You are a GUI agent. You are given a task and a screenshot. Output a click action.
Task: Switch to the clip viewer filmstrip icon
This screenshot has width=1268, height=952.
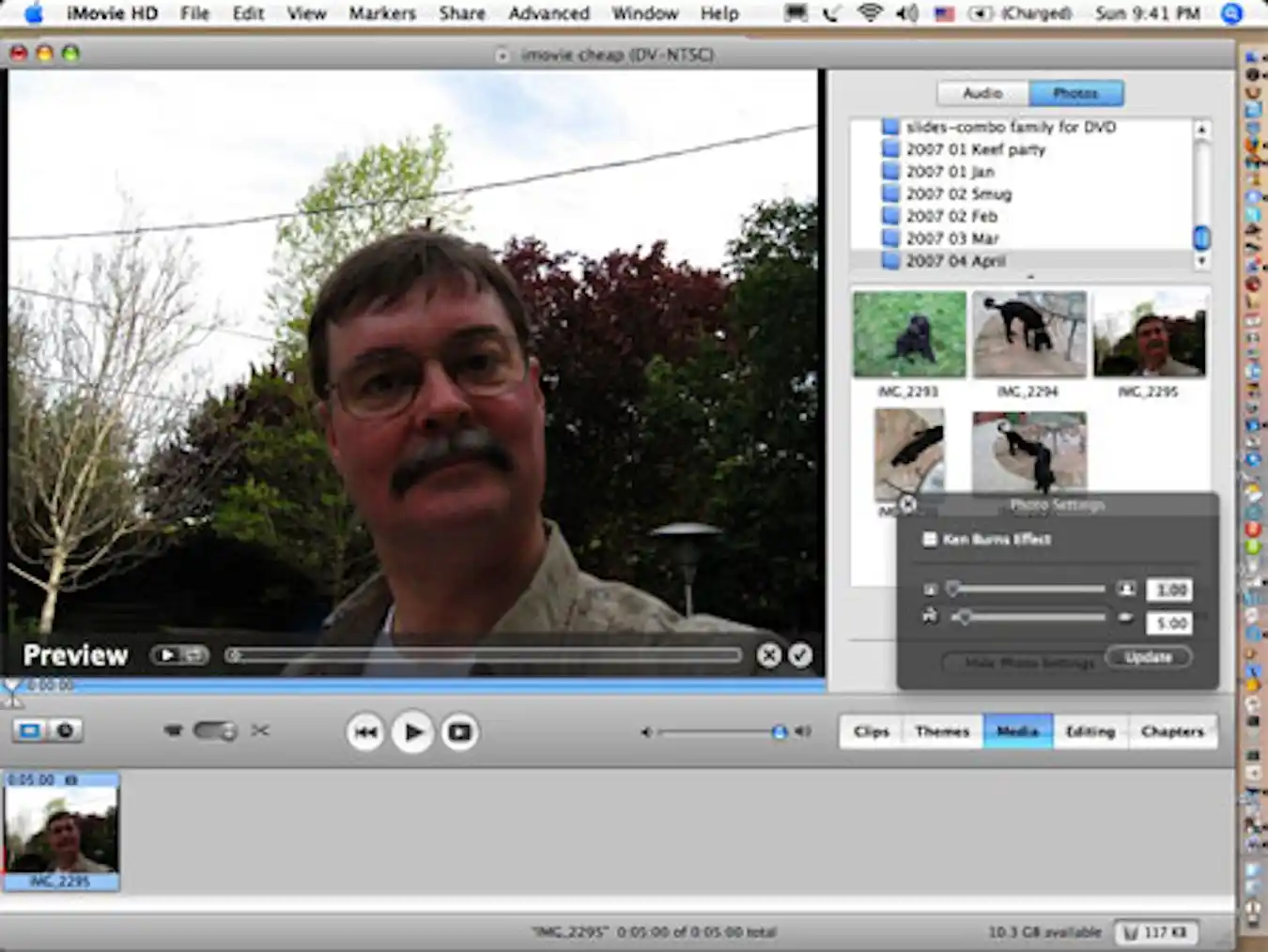pyautogui.click(x=31, y=729)
